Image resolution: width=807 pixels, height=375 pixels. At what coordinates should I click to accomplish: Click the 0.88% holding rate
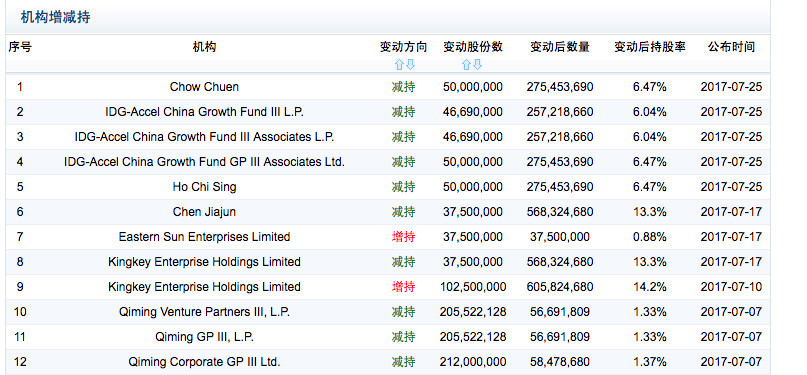point(650,237)
